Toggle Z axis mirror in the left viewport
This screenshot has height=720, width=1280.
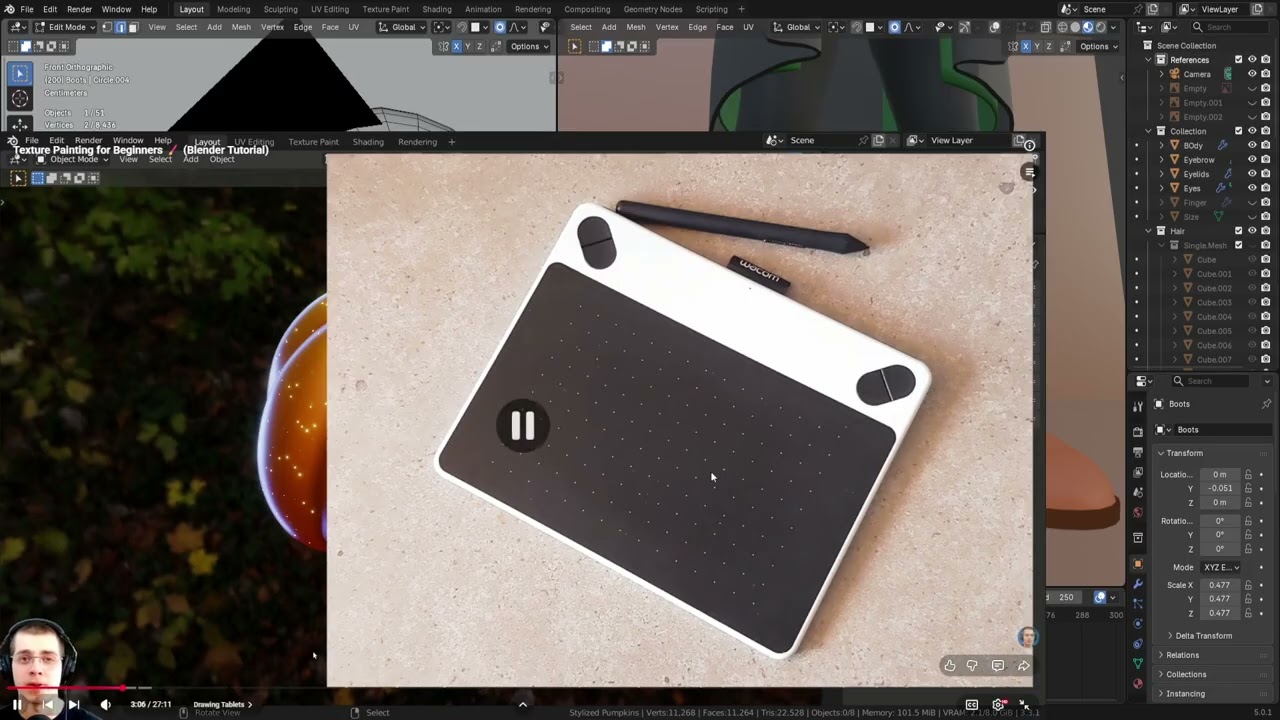point(479,46)
